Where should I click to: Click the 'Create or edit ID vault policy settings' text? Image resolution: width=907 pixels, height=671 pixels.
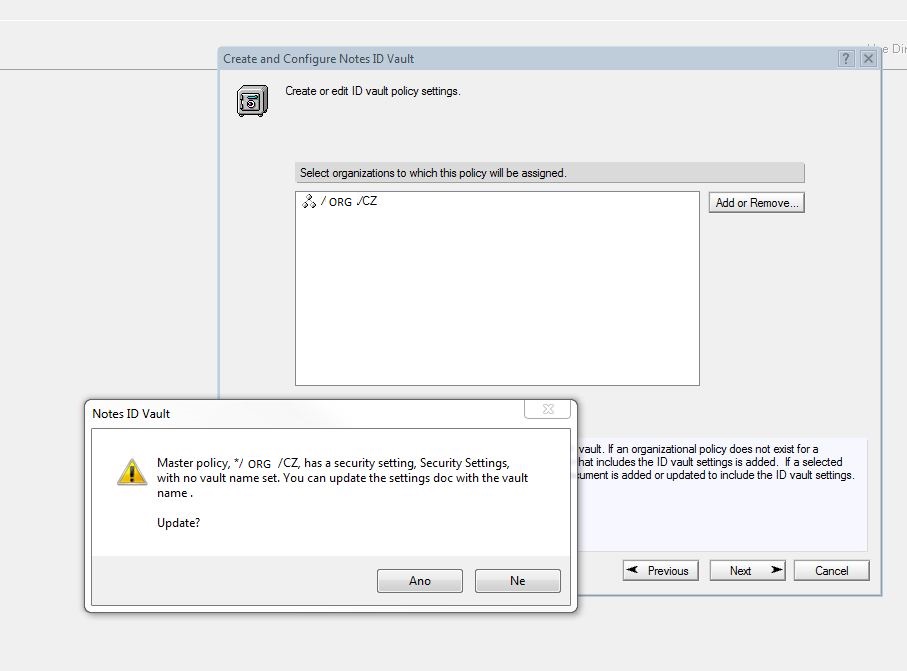point(373,91)
